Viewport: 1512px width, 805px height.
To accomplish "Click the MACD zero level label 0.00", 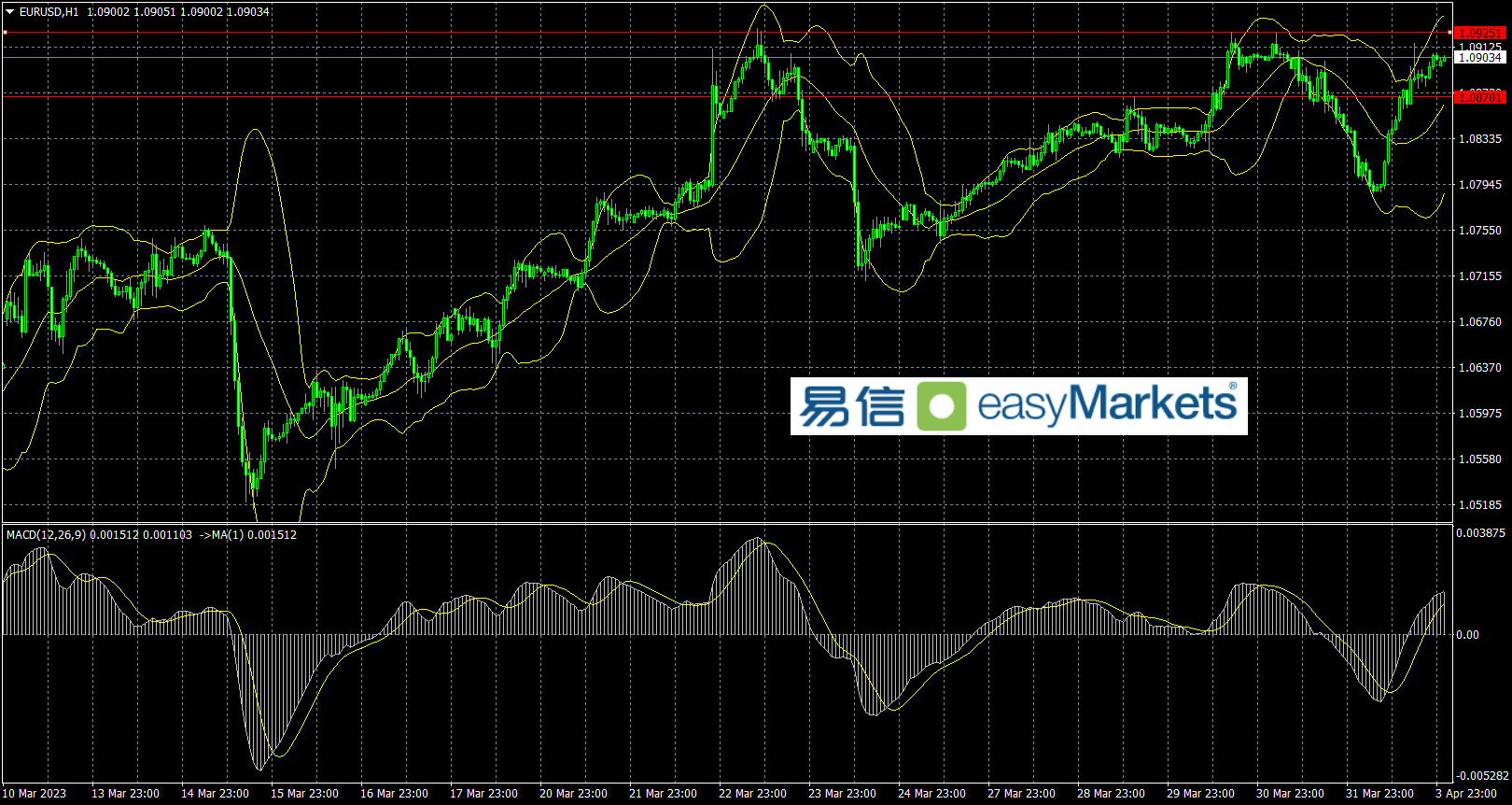I will [x=1468, y=635].
